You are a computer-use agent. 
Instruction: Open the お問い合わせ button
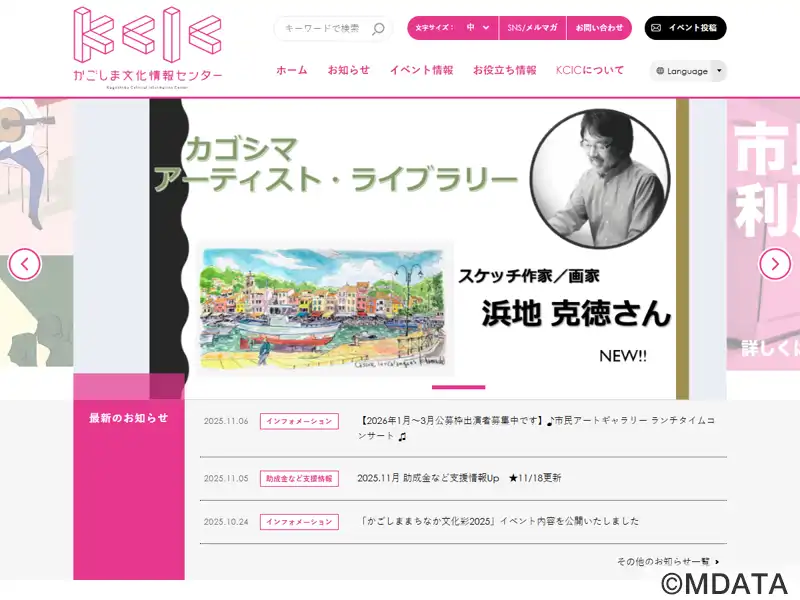599,28
